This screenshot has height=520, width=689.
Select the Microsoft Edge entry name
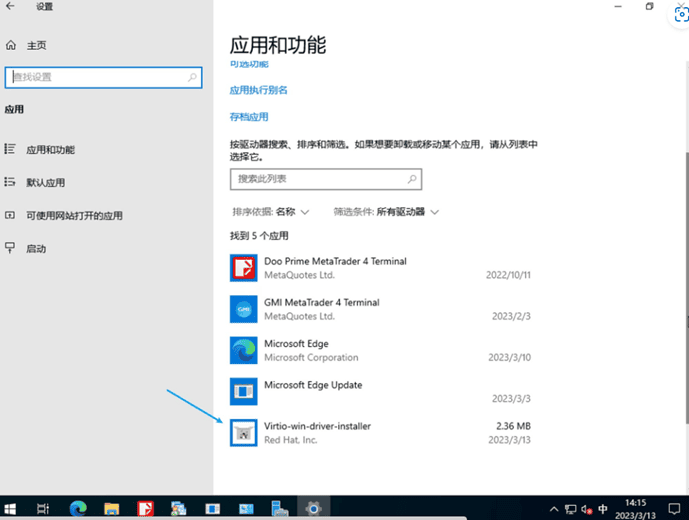[296, 343]
